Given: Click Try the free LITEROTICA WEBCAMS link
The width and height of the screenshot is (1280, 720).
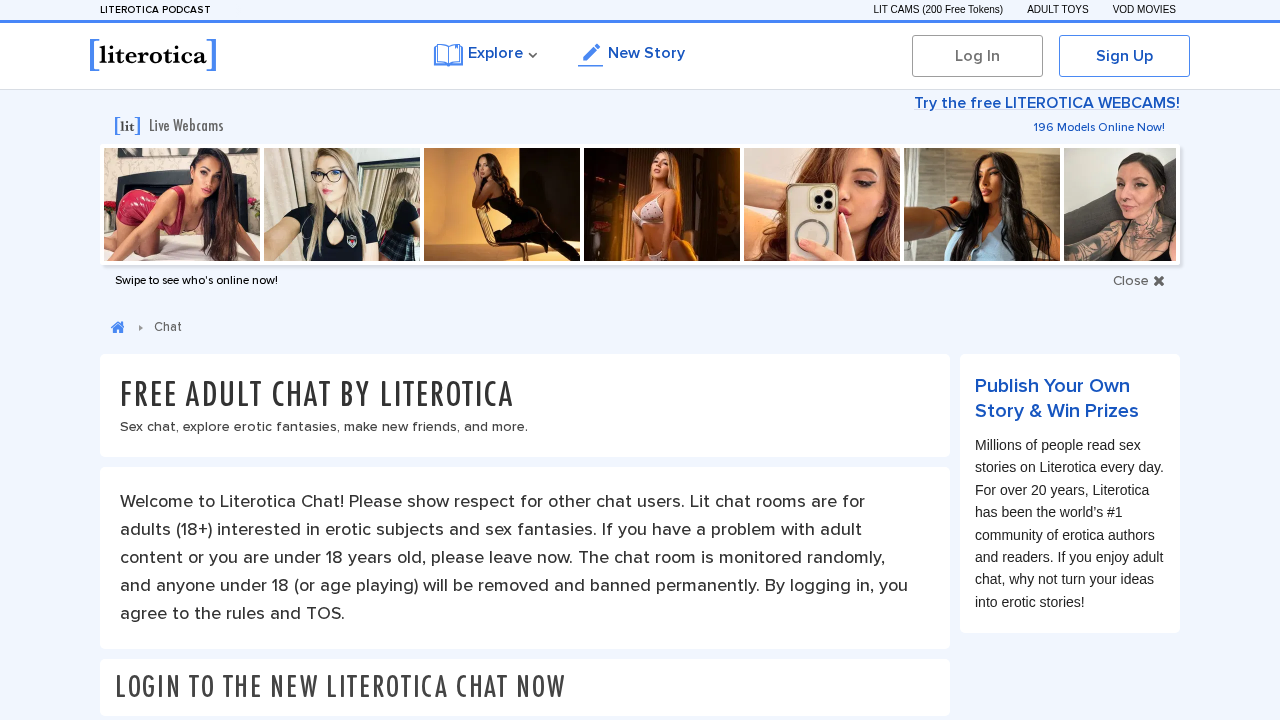Looking at the screenshot, I should click(x=1047, y=103).
